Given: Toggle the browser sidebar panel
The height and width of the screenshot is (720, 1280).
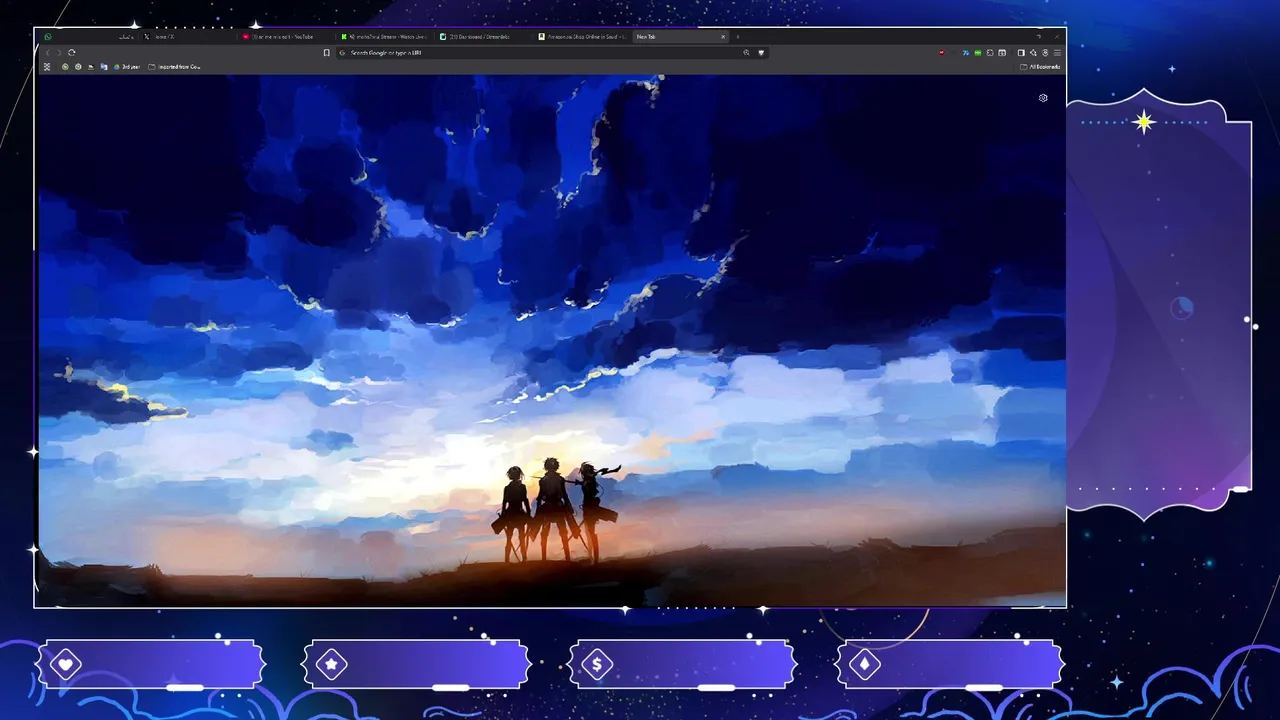Looking at the screenshot, I should (x=1021, y=53).
